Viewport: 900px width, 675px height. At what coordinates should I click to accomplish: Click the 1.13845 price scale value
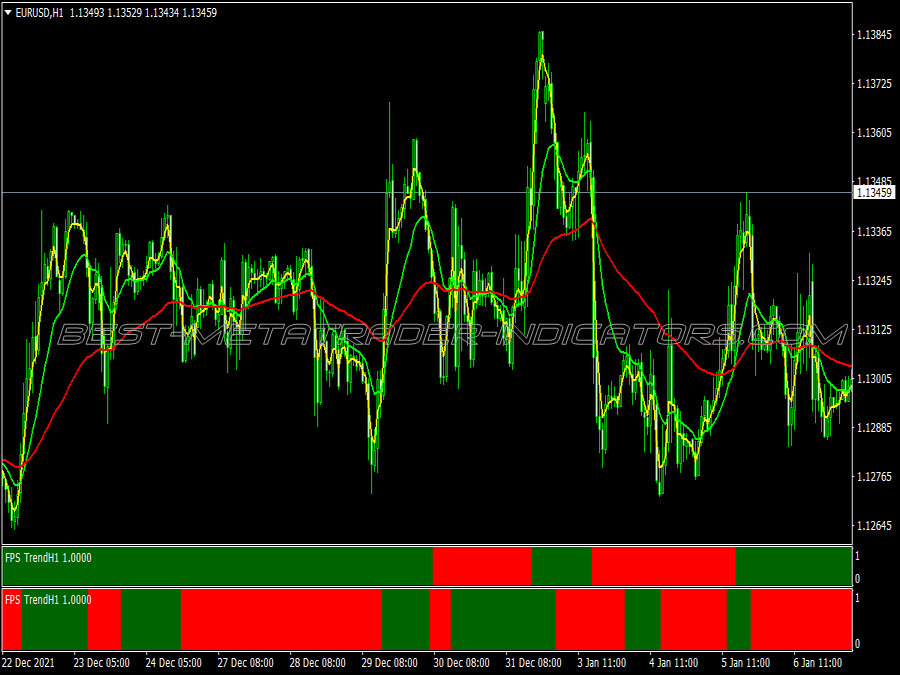pos(874,35)
